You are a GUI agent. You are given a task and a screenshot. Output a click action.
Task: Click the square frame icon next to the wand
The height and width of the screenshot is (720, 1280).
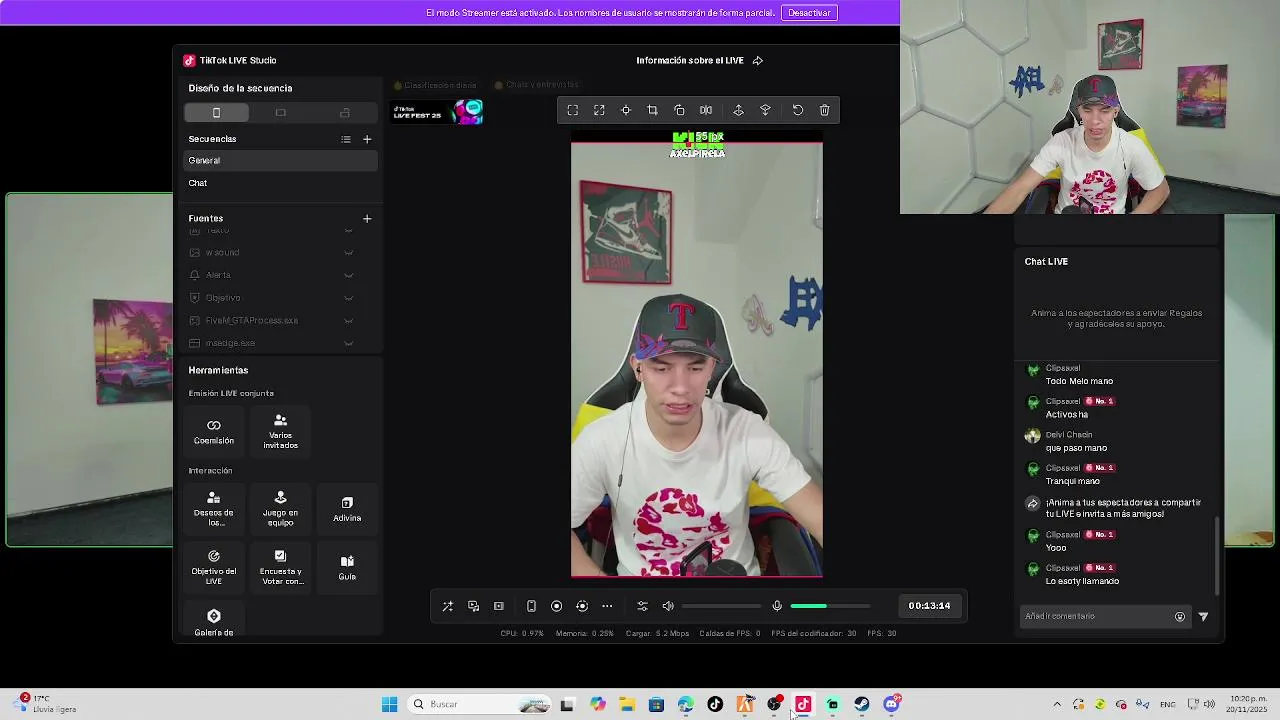coord(498,606)
